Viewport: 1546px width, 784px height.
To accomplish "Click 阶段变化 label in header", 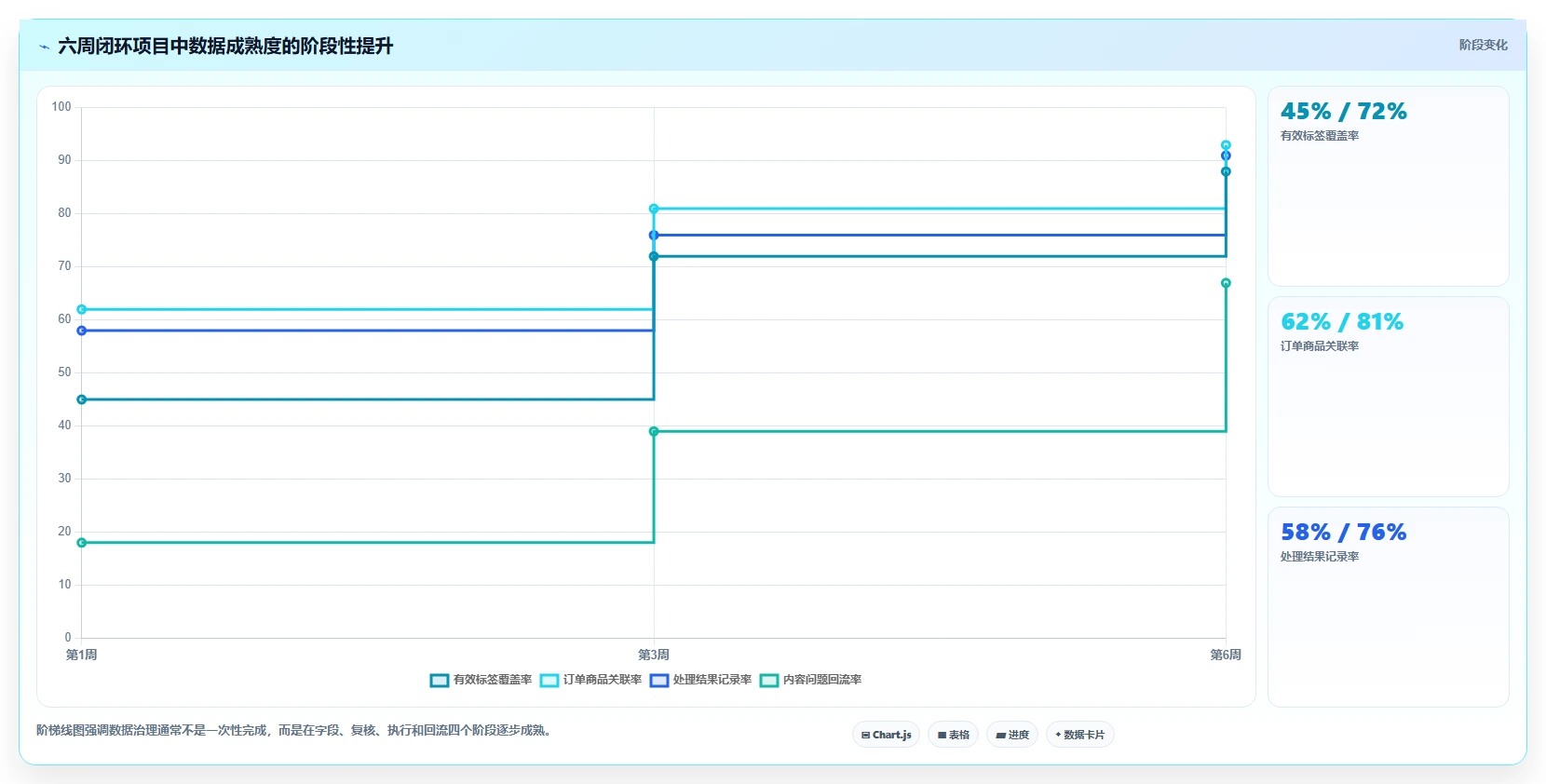I will 1483,45.
